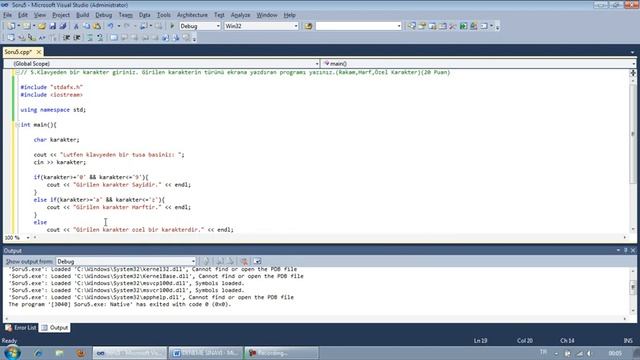Open the Debug menu
This screenshot has width=640, height=360.
104,15
